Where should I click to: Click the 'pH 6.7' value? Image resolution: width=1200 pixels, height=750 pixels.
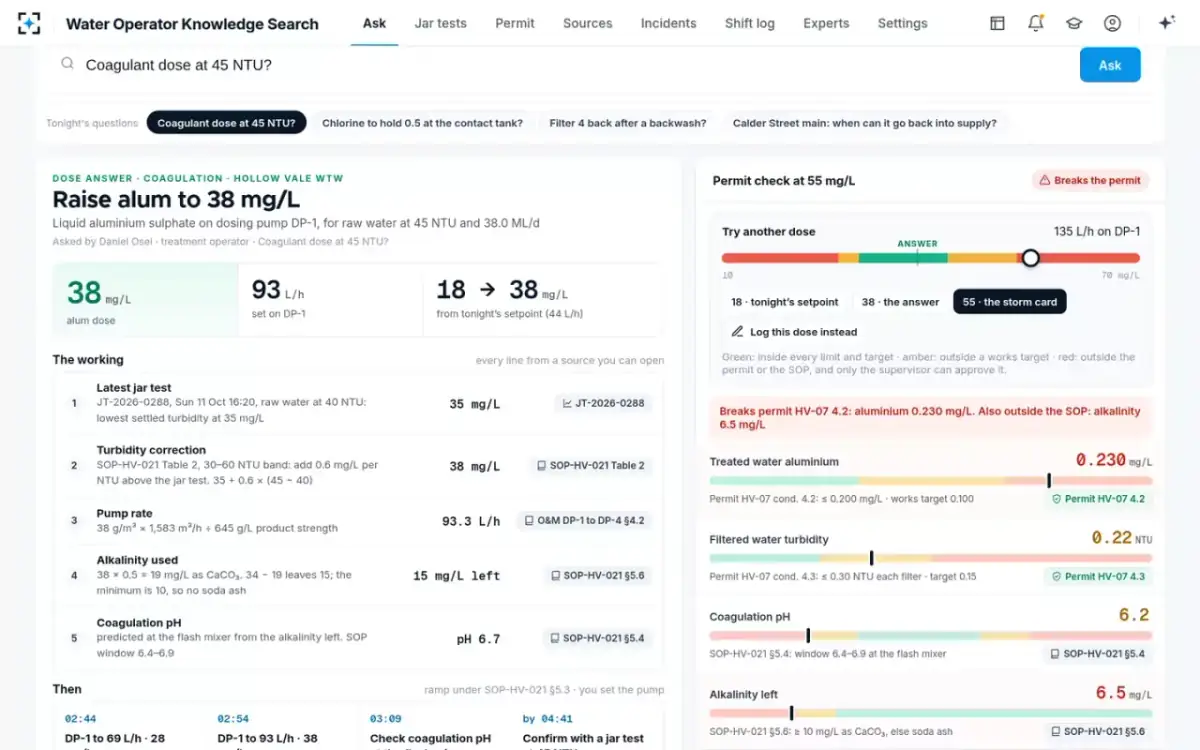479,639
